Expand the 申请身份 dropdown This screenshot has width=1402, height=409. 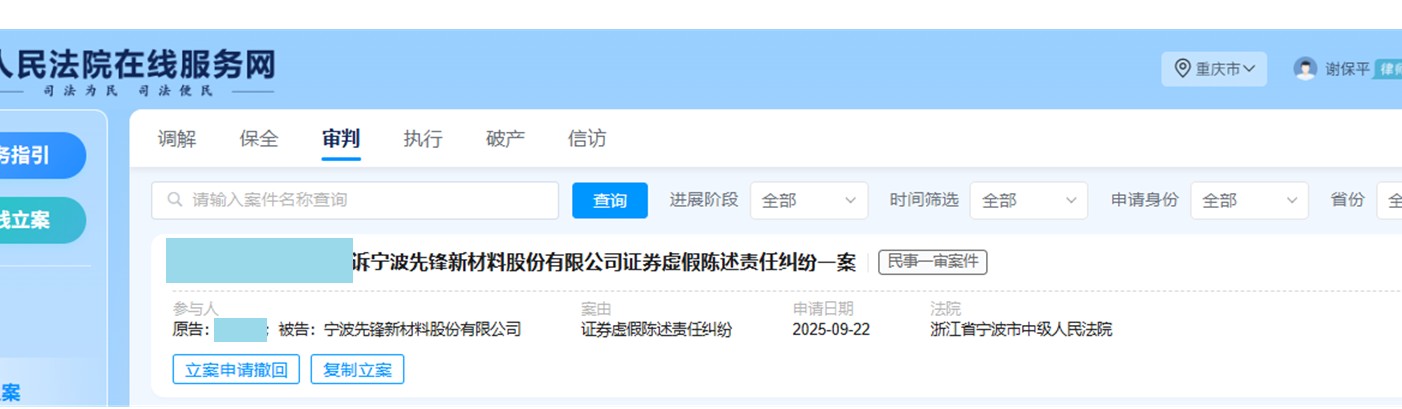(x=1249, y=200)
